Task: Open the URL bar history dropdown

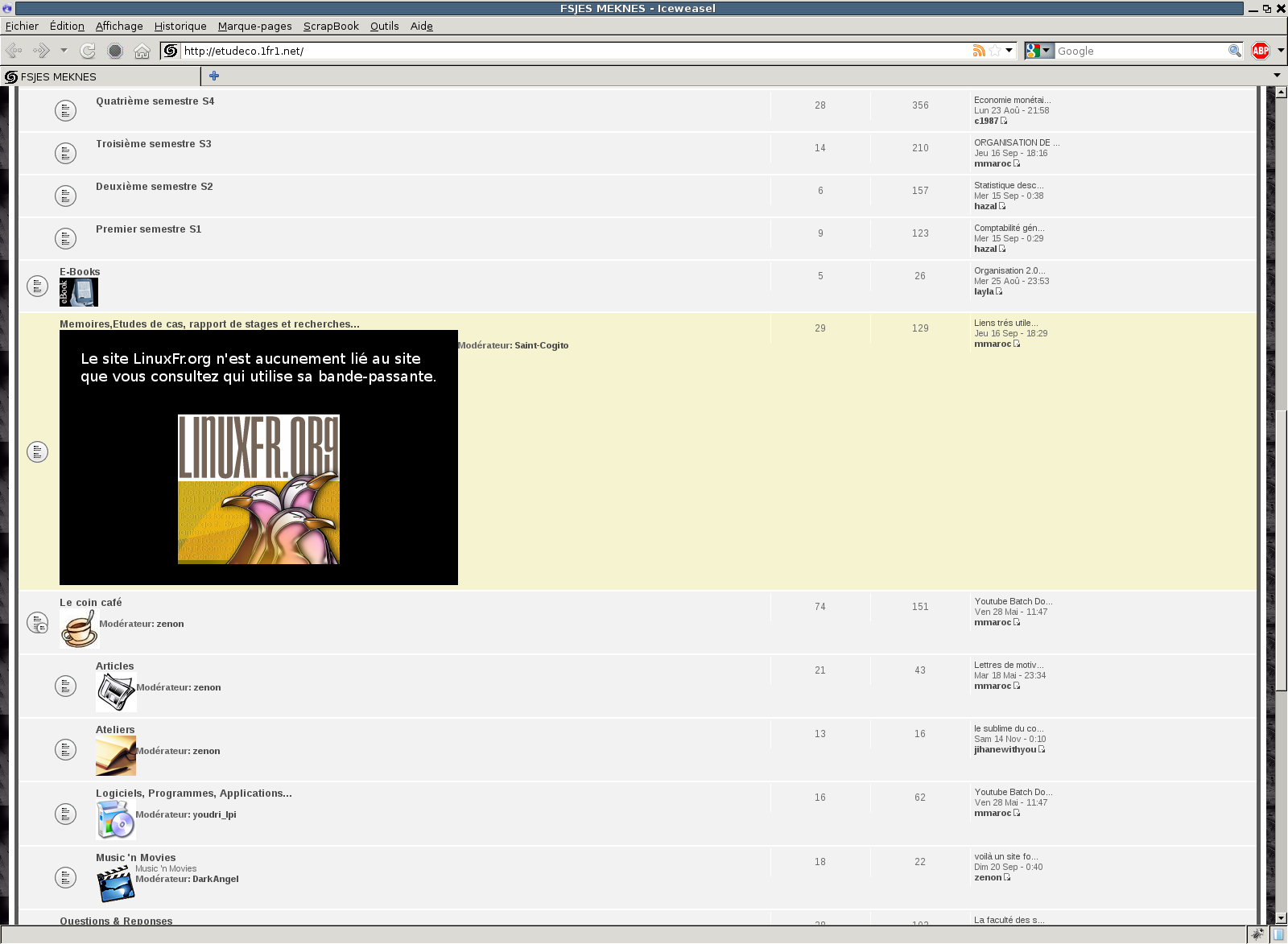Action: [1009, 51]
